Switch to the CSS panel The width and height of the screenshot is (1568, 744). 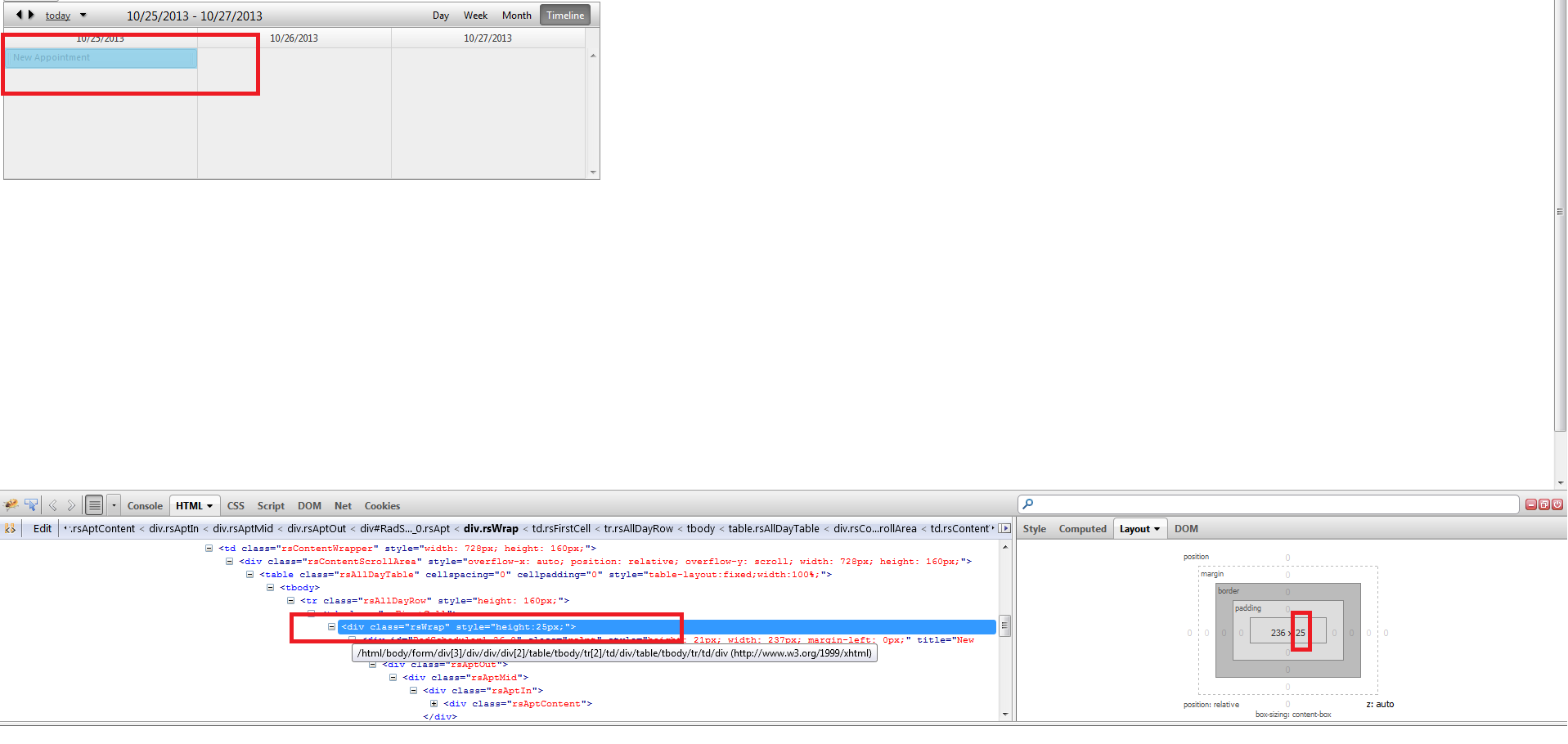(236, 506)
